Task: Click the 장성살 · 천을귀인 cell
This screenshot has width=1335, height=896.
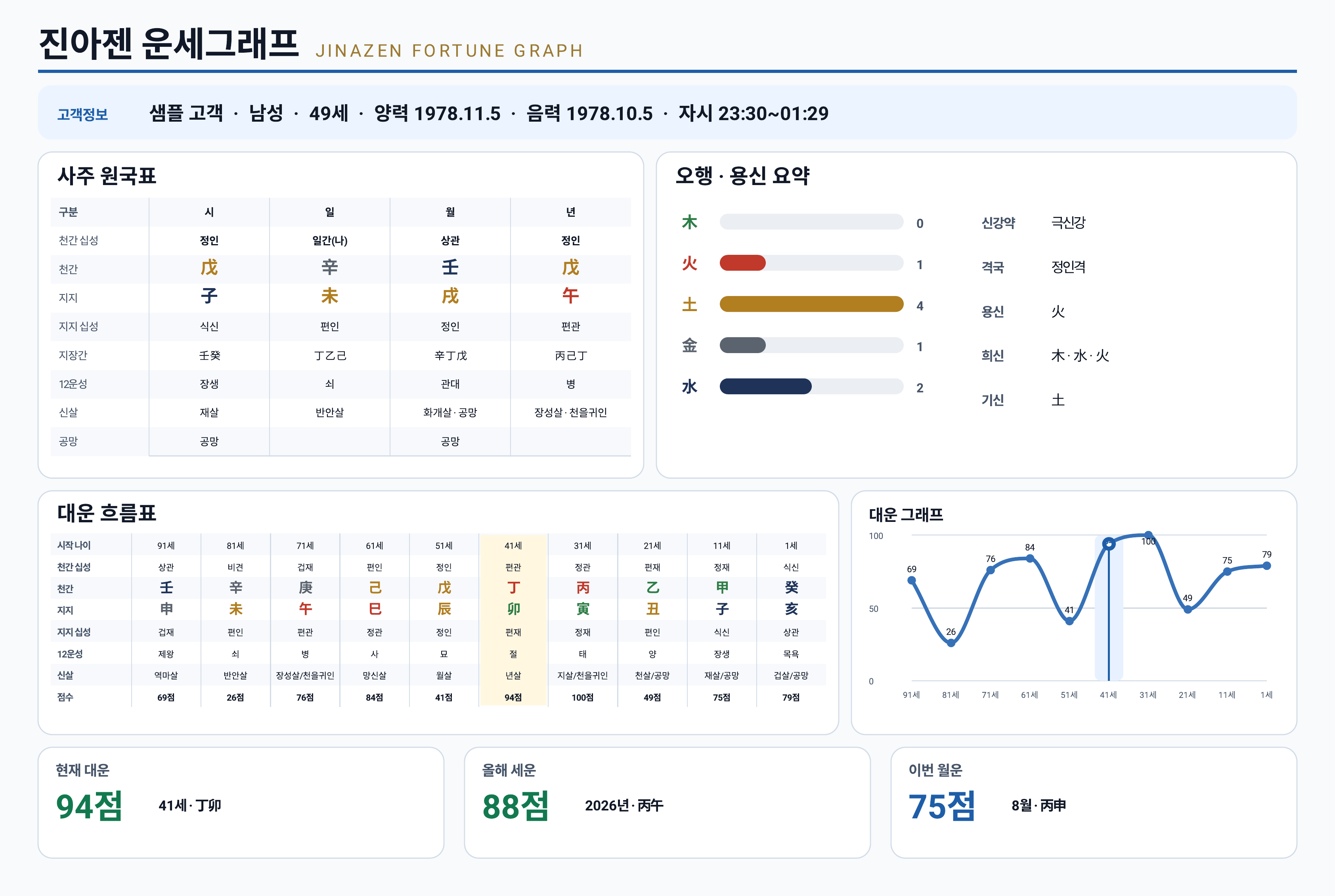Action: point(570,413)
